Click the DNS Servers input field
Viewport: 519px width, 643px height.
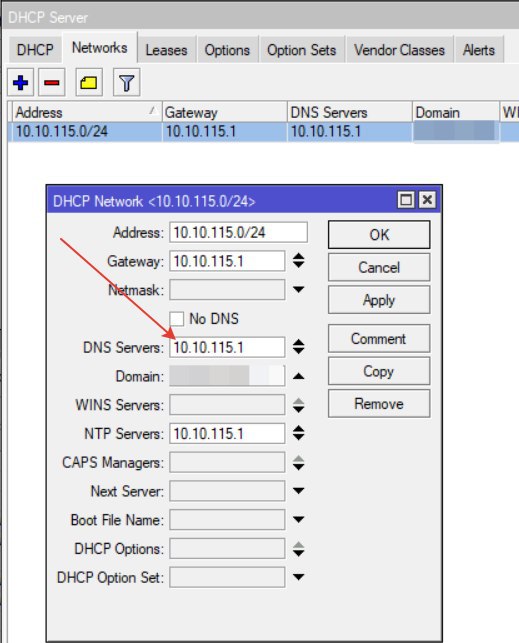point(227,347)
